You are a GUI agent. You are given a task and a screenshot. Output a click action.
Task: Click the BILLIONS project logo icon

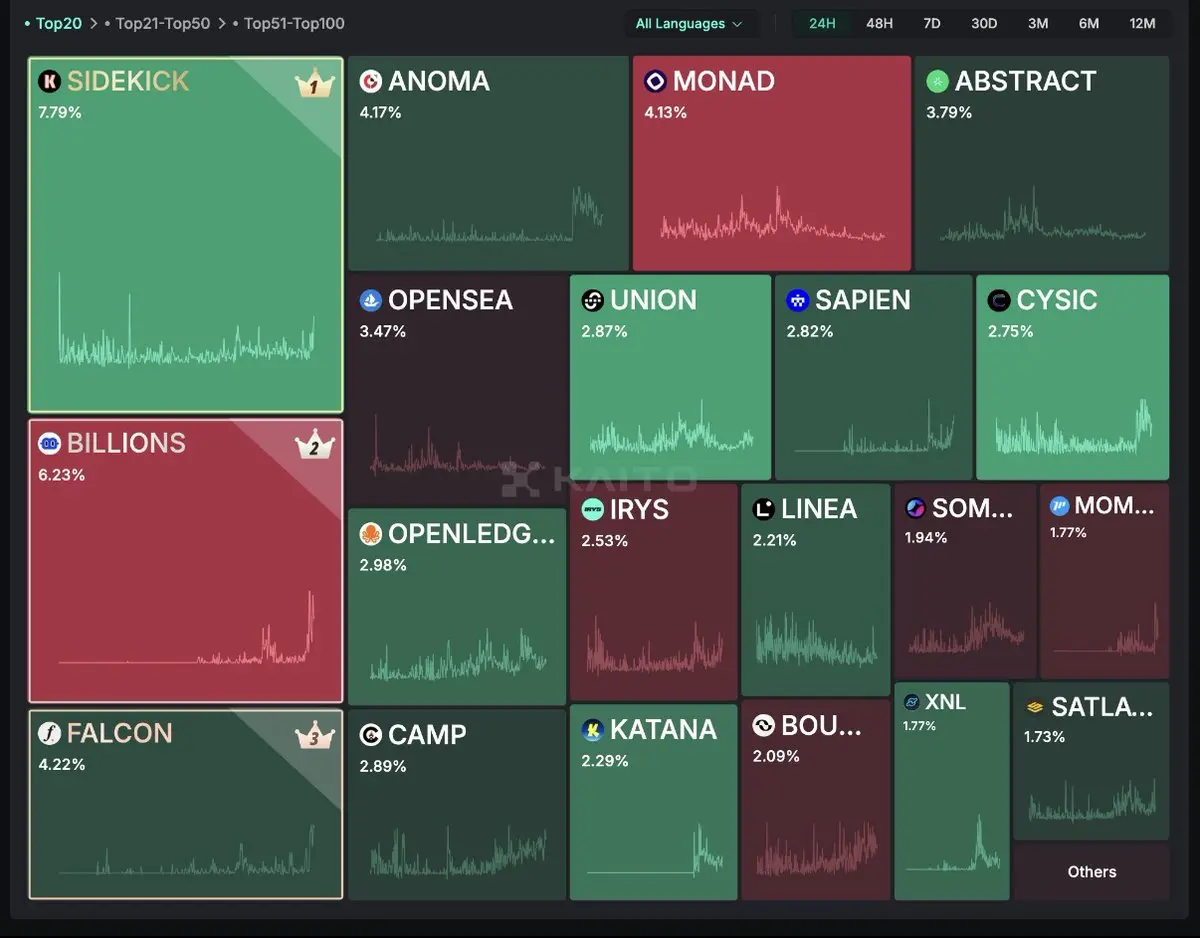click(49, 443)
